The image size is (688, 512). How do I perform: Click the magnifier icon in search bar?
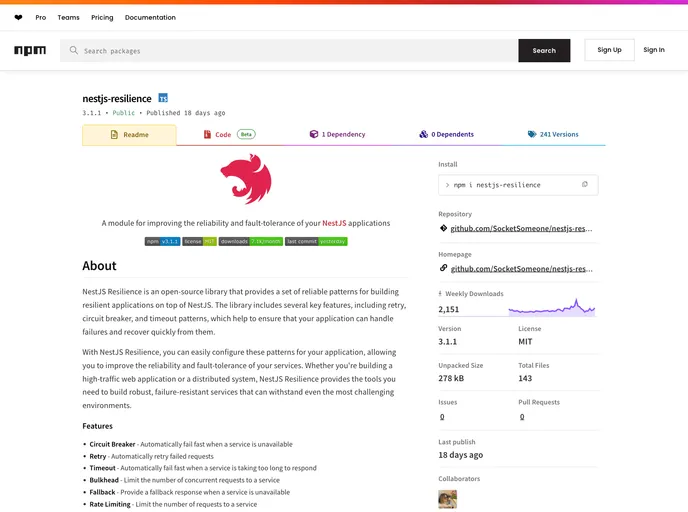(x=74, y=50)
